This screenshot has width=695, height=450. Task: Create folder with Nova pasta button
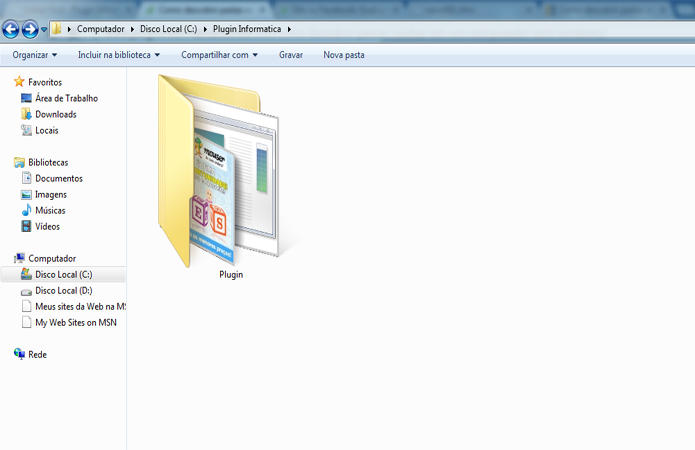tap(344, 55)
